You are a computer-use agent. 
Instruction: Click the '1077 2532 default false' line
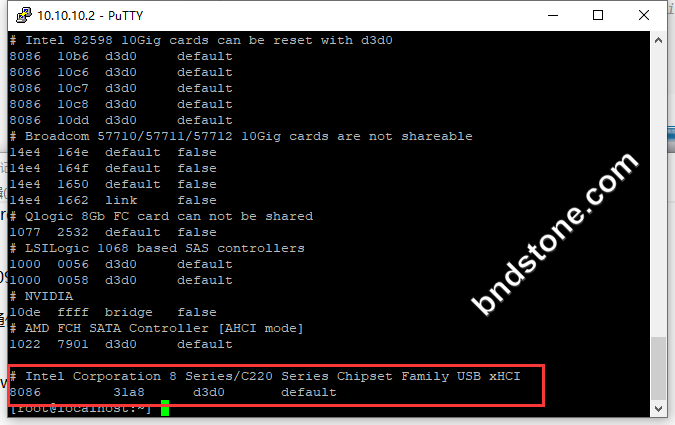coord(113,232)
